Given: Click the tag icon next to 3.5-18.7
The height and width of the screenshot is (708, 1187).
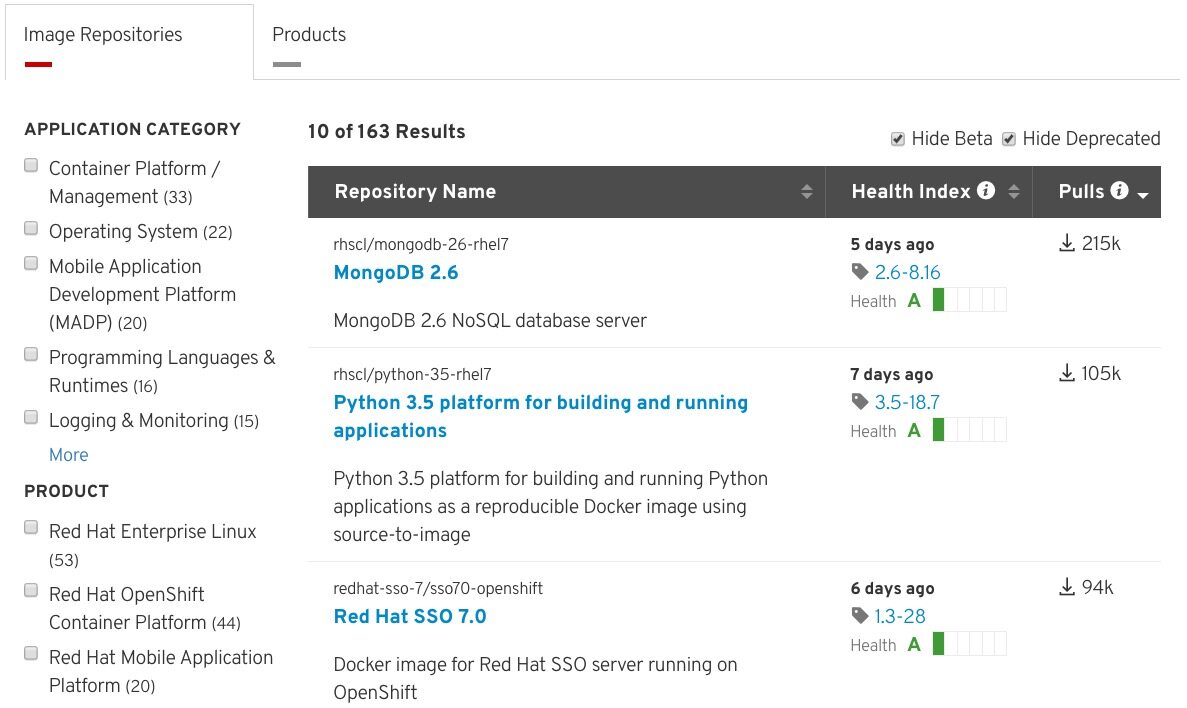Looking at the screenshot, I should pos(859,402).
